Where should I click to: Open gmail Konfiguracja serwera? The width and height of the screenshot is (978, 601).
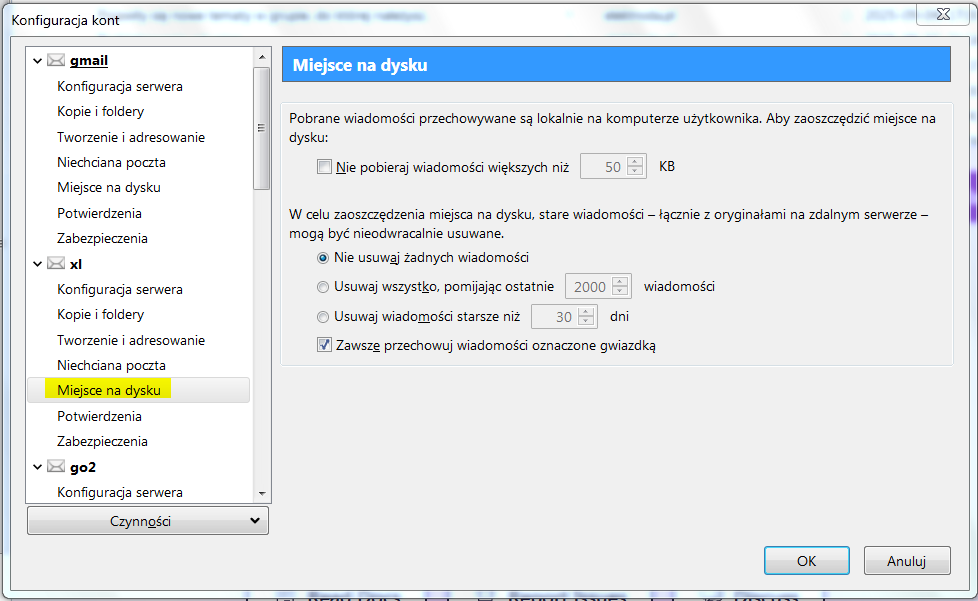tap(120, 86)
